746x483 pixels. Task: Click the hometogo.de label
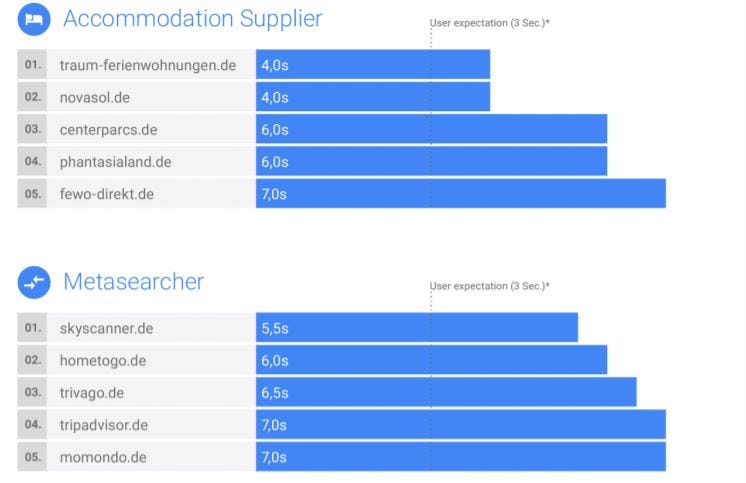103,361
